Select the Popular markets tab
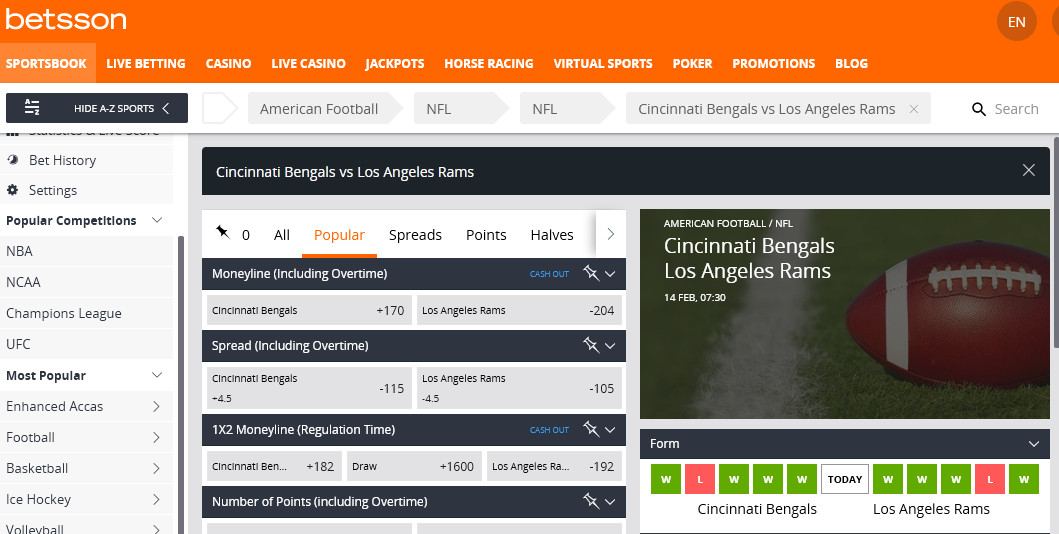Image resolution: width=1059 pixels, height=534 pixels. coord(339,235)
